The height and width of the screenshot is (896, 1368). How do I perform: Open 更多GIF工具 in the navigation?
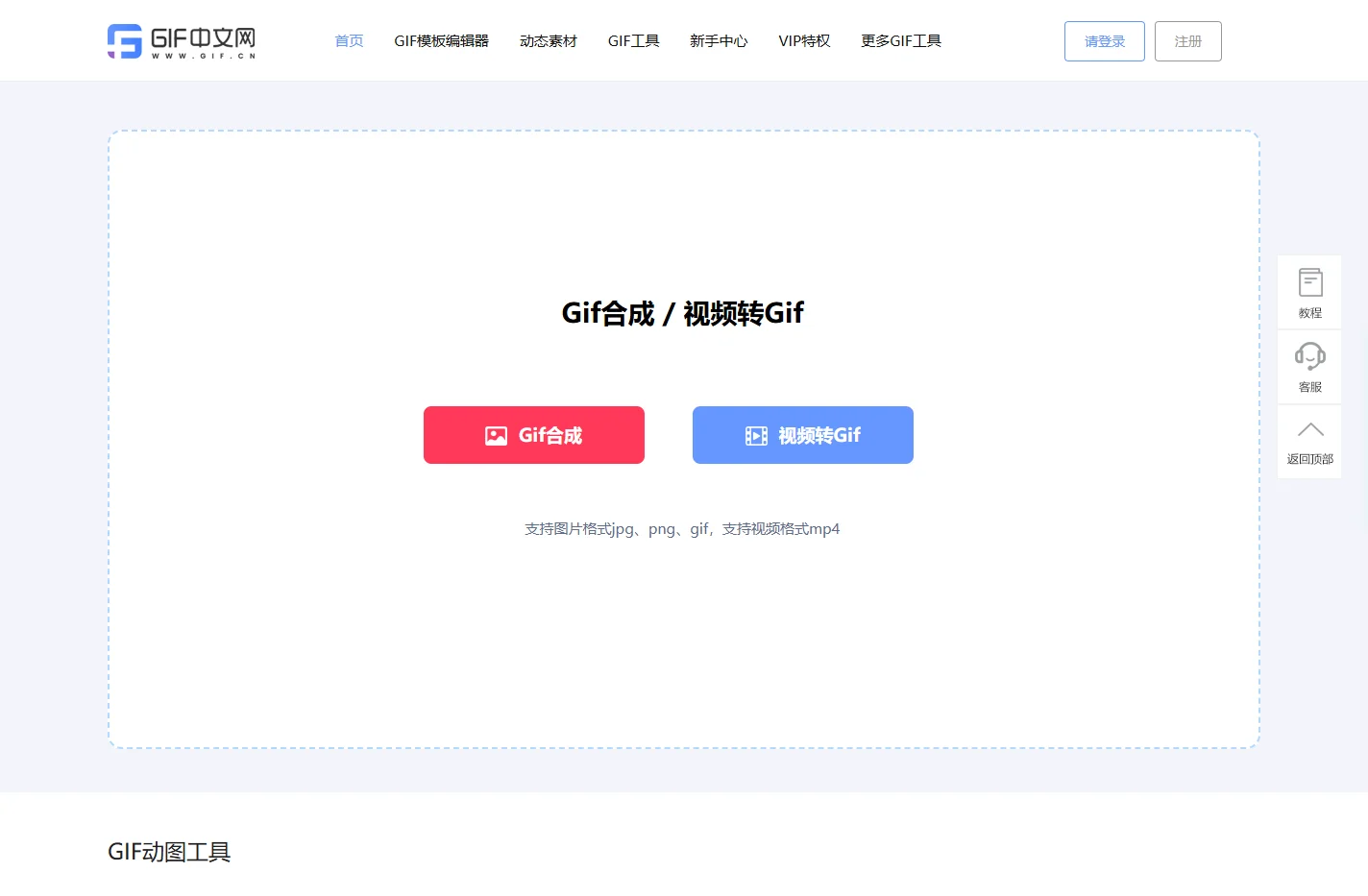[901, 41]
